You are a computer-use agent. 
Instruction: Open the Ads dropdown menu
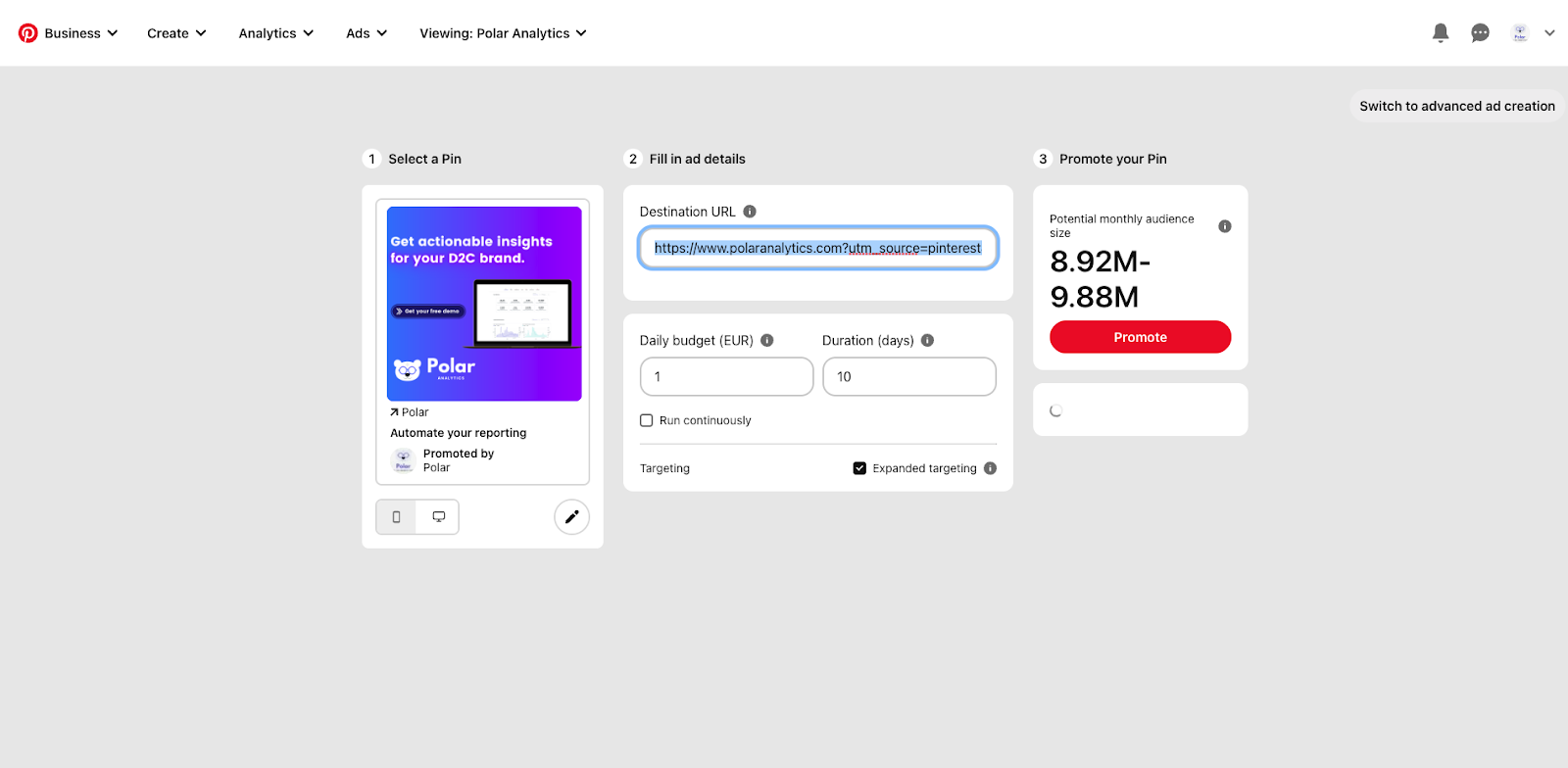pyautogui.click(x=367, y=33)
